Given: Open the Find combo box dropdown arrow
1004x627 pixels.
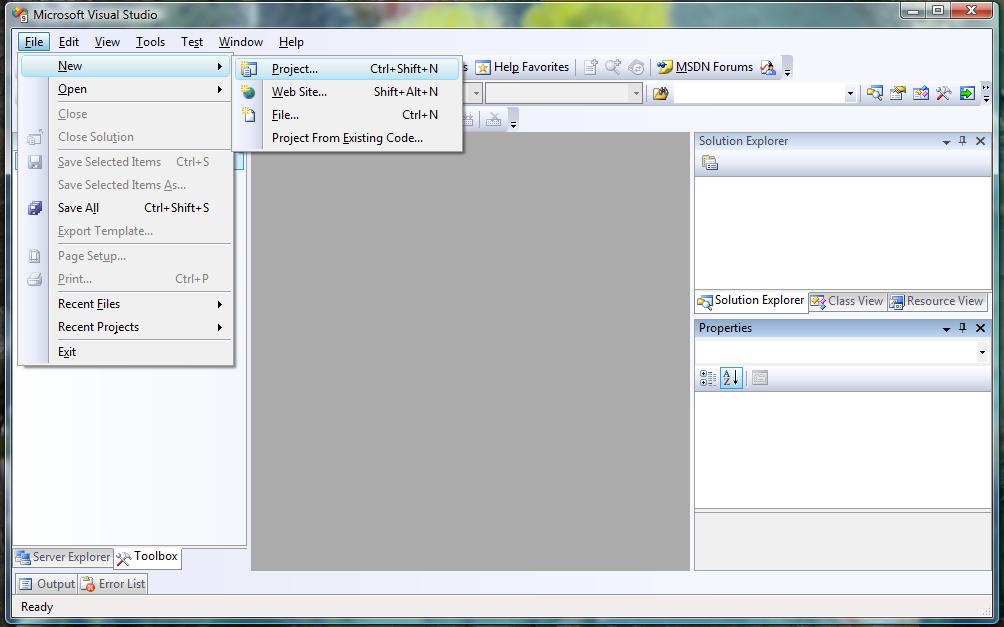Looking at the screenshot, I should pos(850,94).
